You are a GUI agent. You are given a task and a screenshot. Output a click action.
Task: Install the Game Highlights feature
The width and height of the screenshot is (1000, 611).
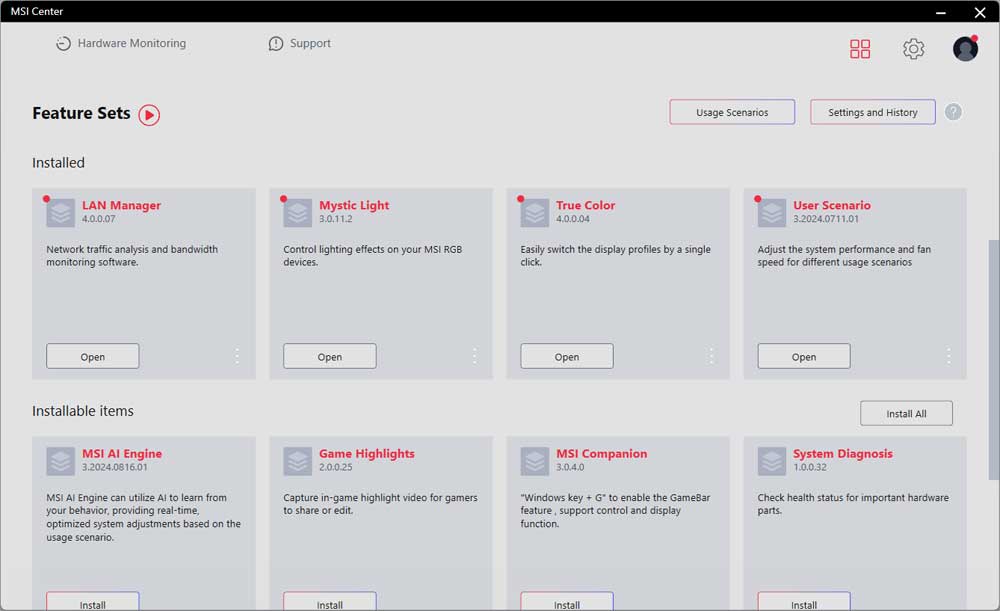coord(329,603)
